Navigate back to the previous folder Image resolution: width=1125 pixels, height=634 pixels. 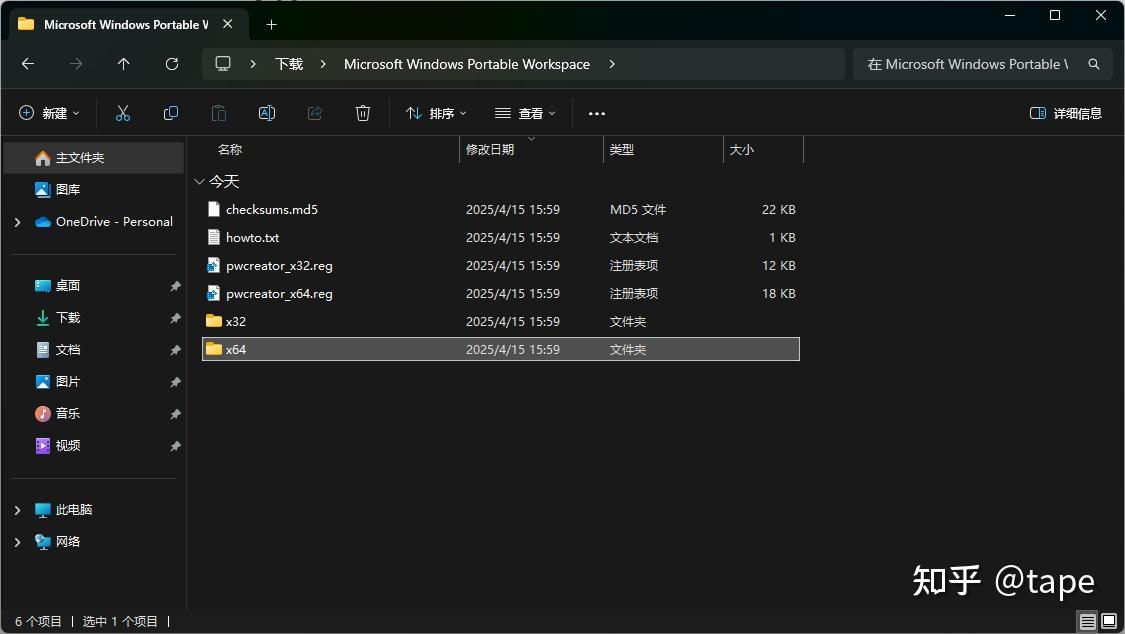[28, 63]
